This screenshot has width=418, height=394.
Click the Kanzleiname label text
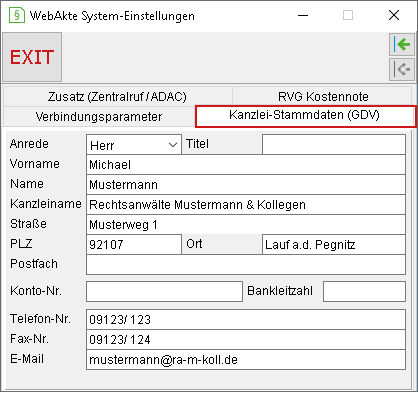(x=46, y=204)
